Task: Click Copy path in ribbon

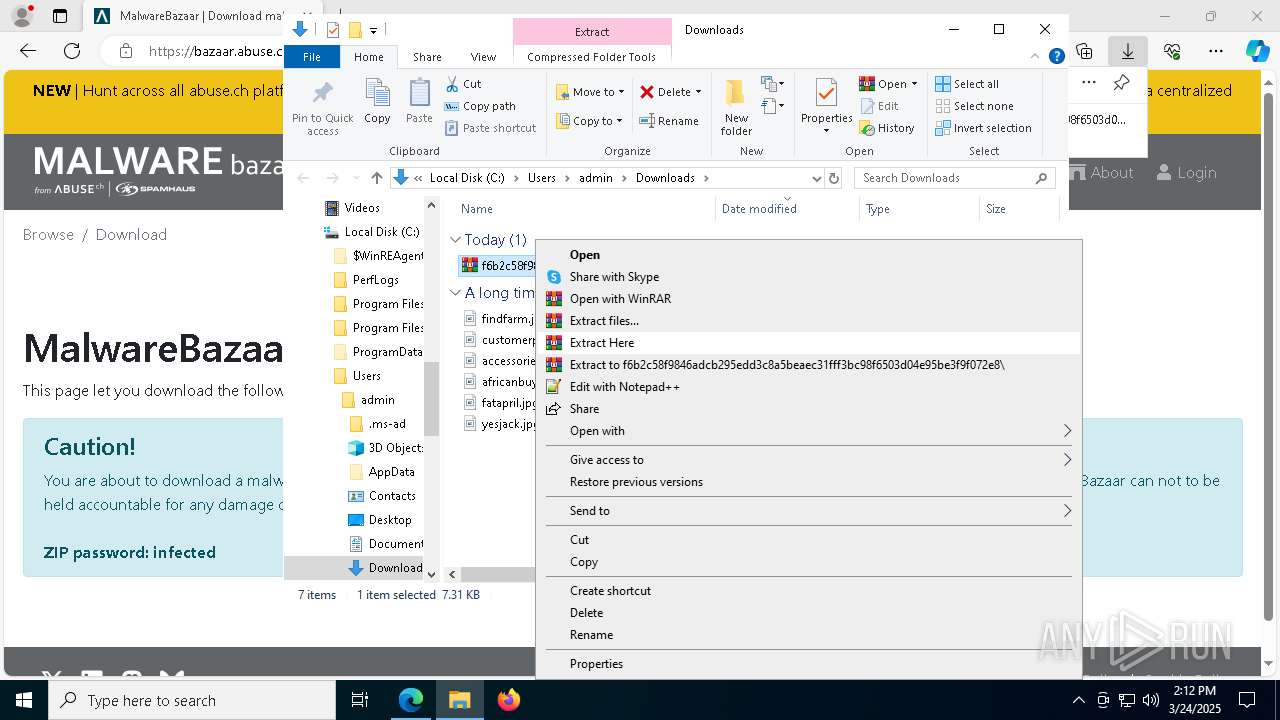Action: tap(480, 106)
